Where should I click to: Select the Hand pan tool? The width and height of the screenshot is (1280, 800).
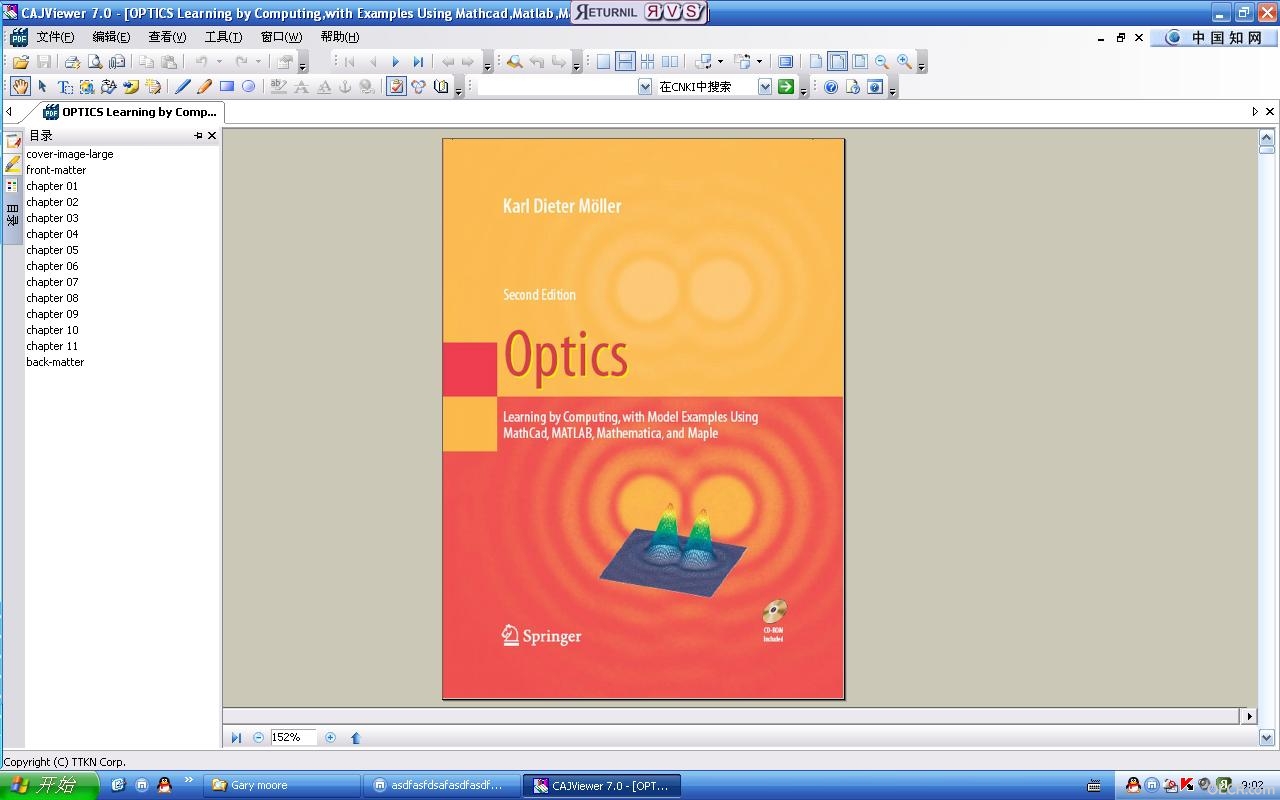[21, 87]
